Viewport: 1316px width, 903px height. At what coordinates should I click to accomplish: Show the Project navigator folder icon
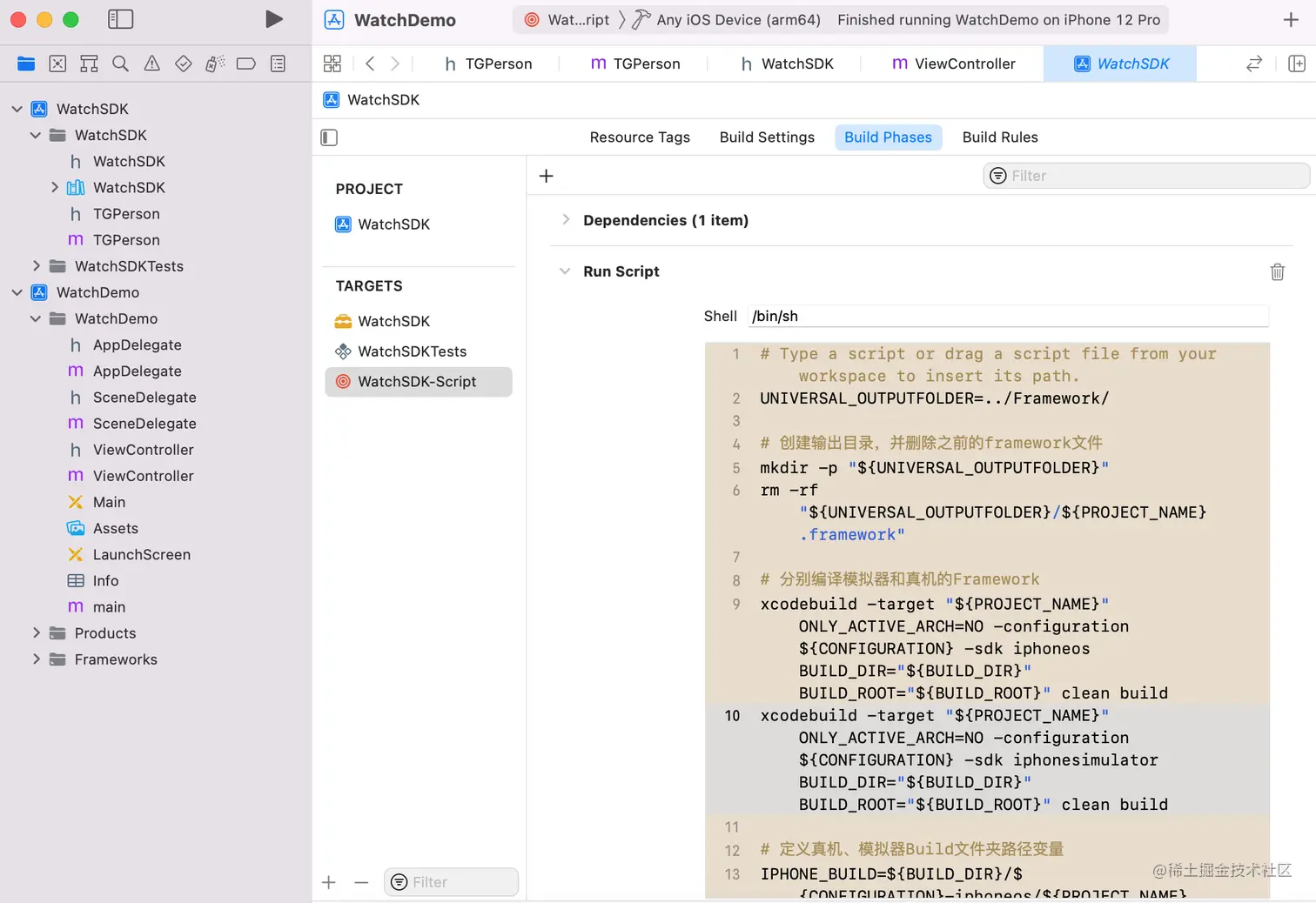pos(26,64)
